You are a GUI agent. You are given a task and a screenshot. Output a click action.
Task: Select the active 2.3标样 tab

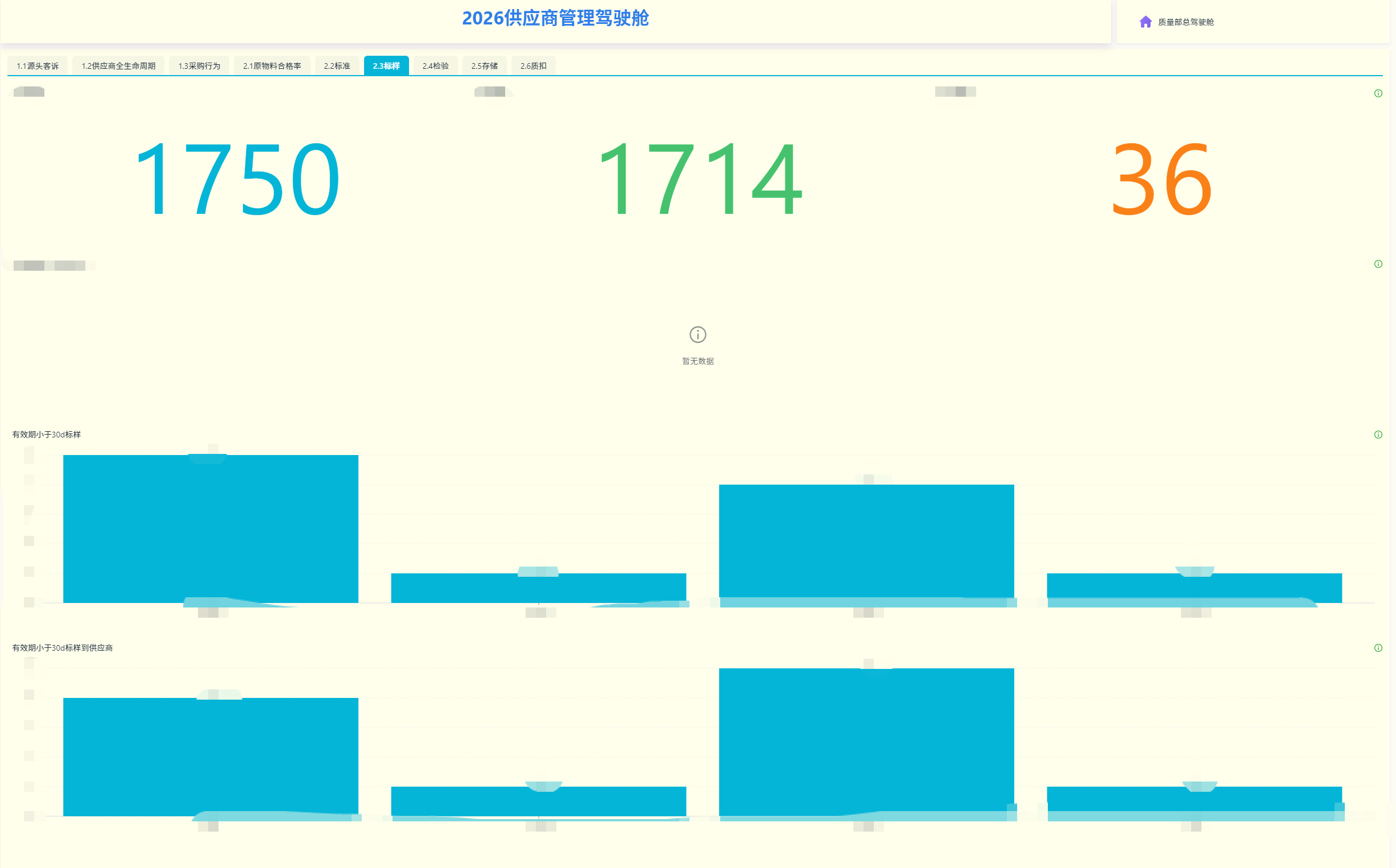coord(386,66)
